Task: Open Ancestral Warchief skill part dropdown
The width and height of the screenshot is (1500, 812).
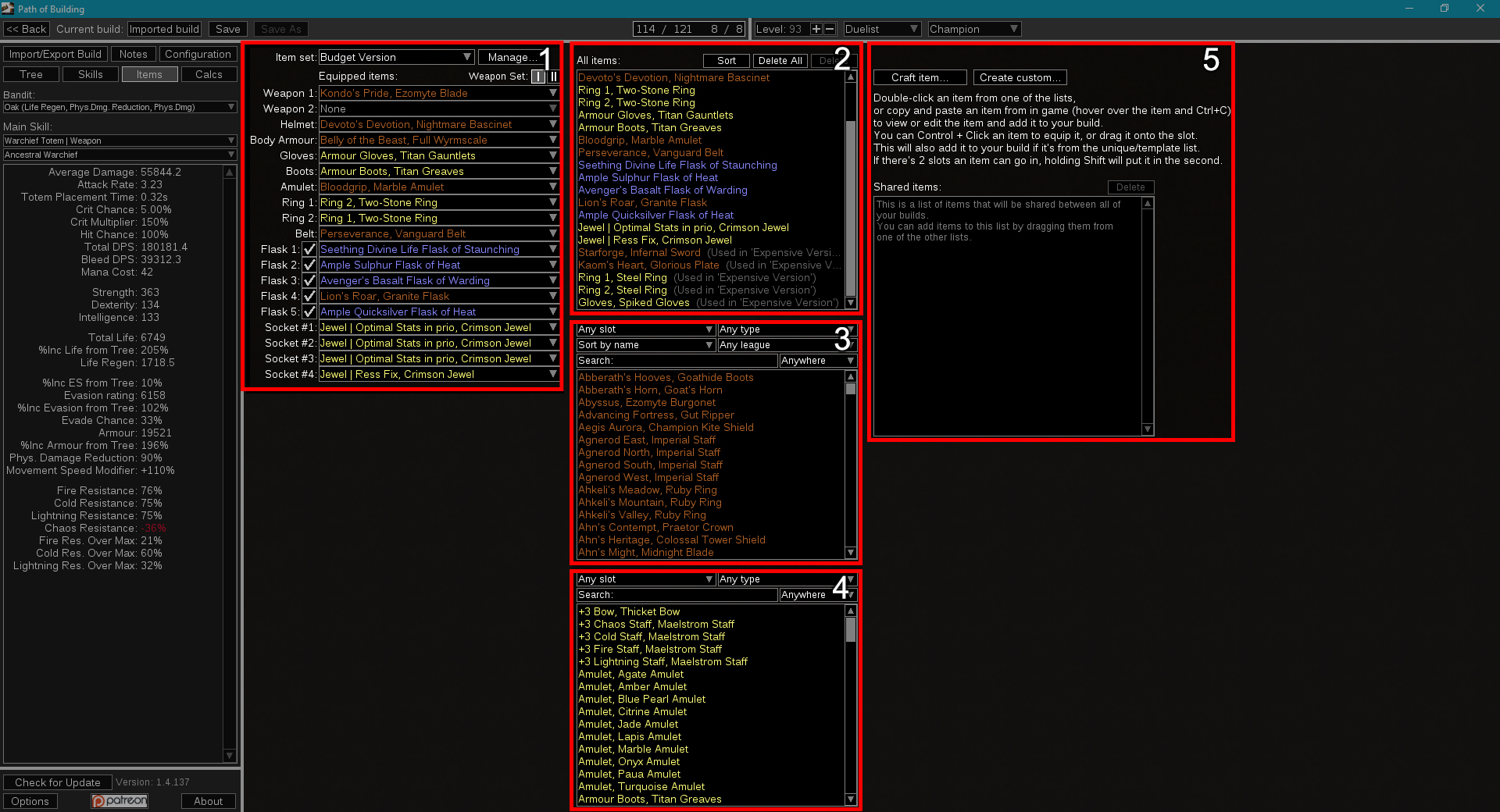Action: 120,155
